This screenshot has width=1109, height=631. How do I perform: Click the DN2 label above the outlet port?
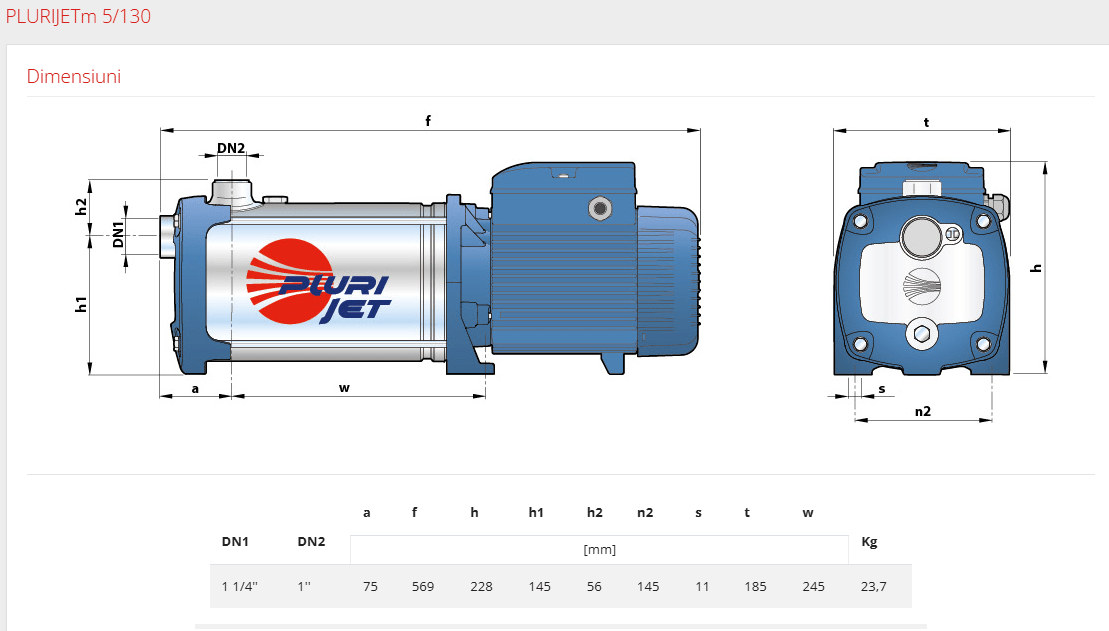point(231,148)
